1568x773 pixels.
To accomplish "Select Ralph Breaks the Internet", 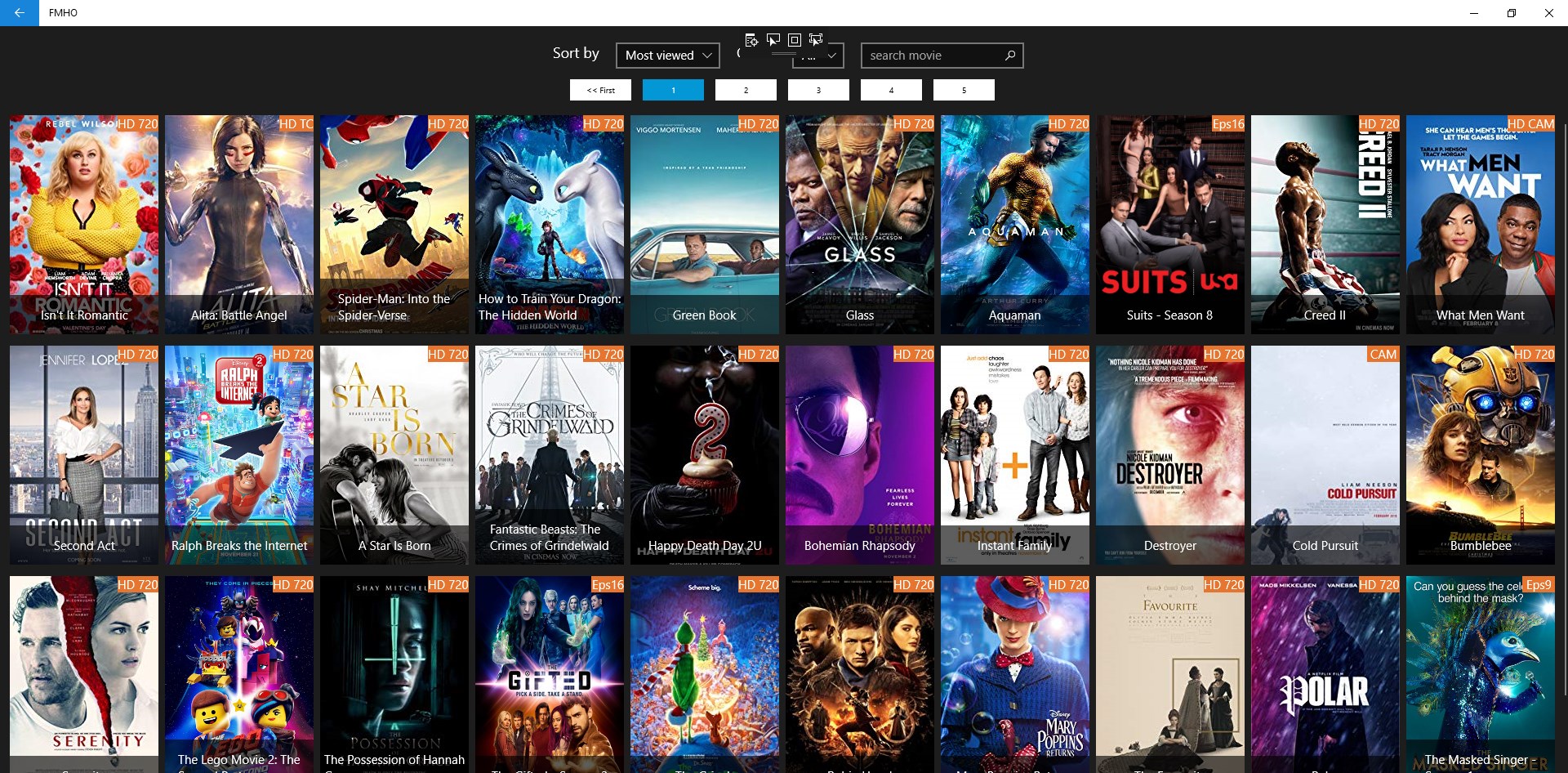I will (x=239, y=455).
